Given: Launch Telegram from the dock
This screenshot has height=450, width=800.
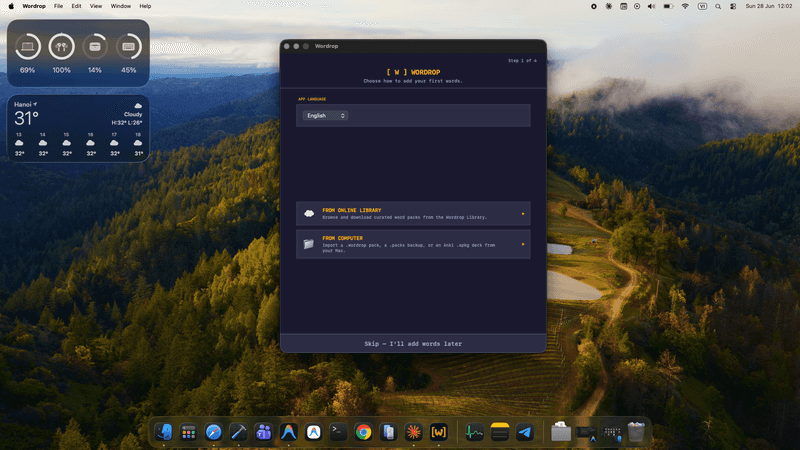Looking at the screenshot, I should click(524, 432).
